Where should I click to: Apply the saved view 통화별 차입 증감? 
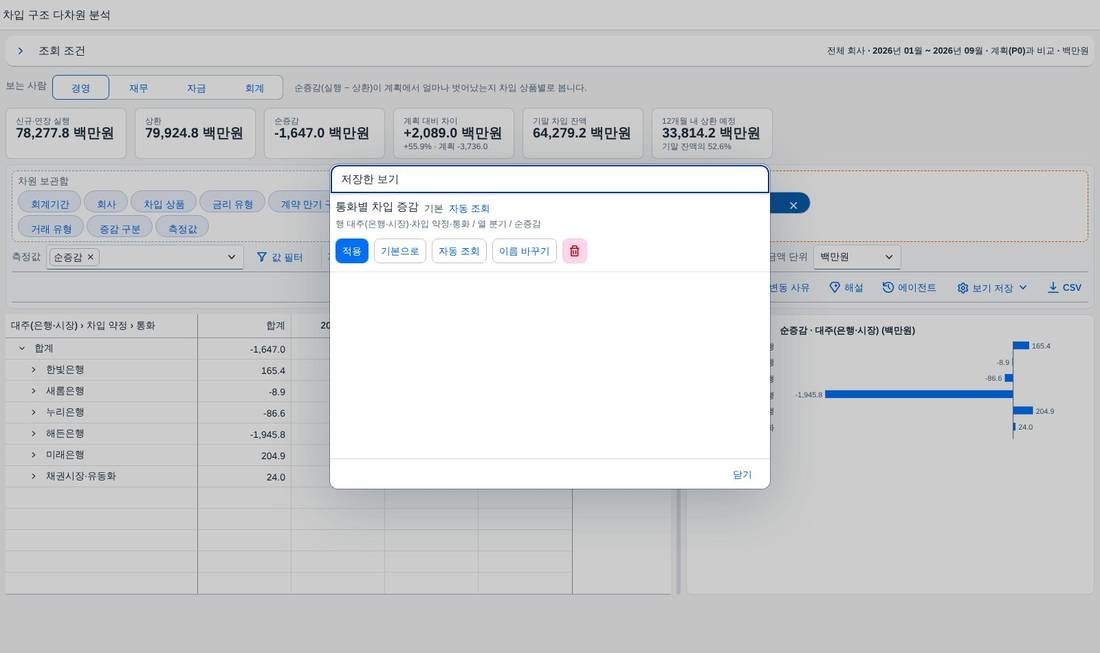tap(351, 251)
